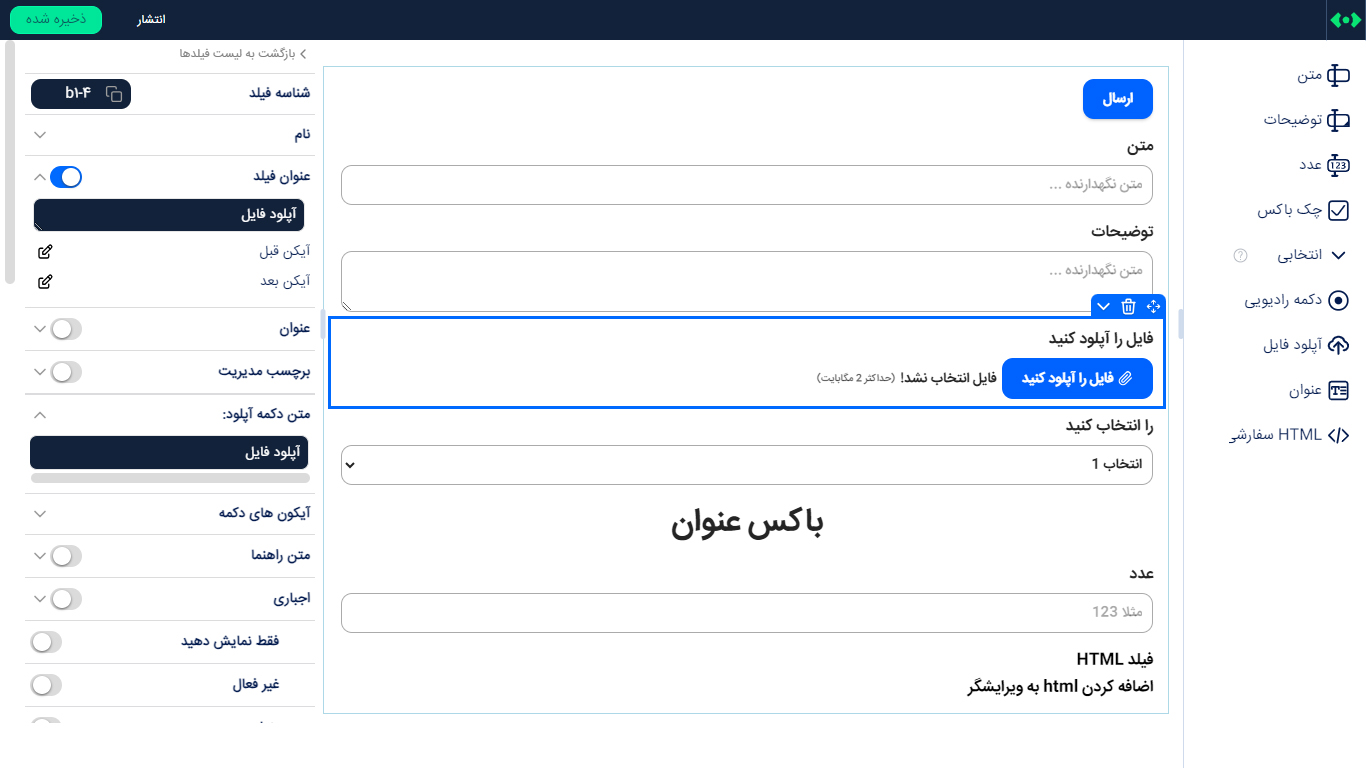Go back via 'بازگشت به لیست فیلدها'
This screenshot has height=768, width=1366.
(244, 53)
